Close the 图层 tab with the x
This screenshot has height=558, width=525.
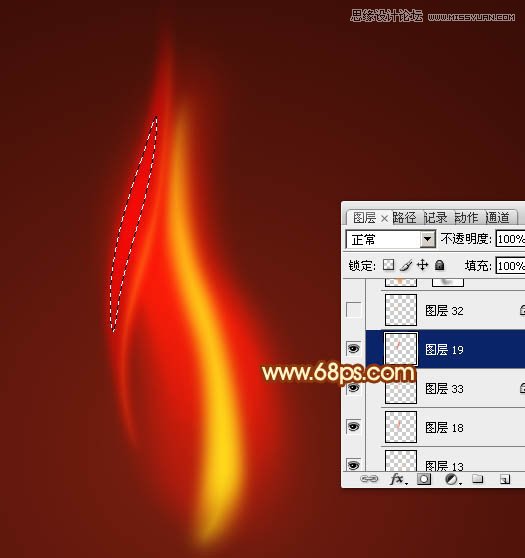pos(384,219)
